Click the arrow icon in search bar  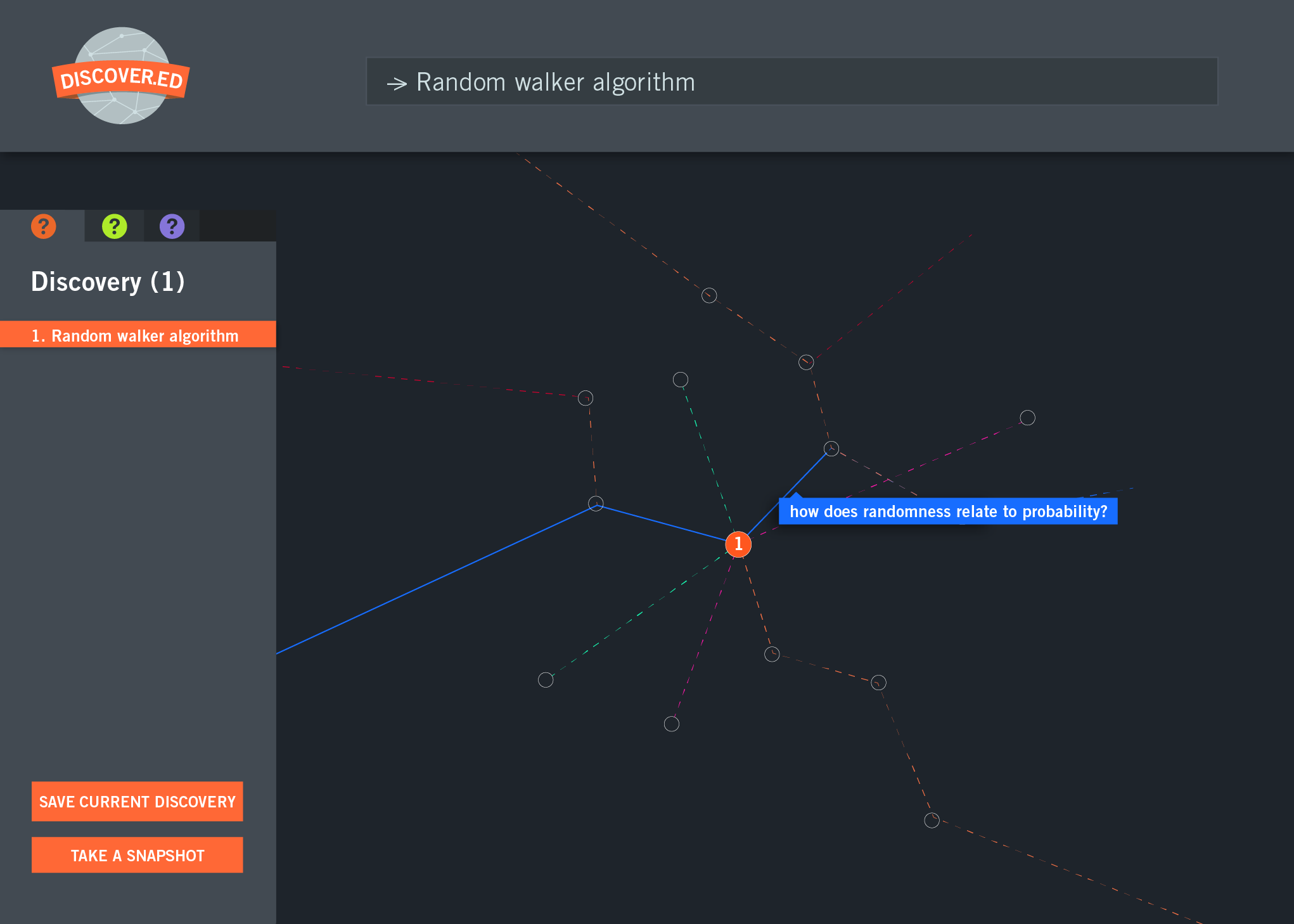coord(397,84)
